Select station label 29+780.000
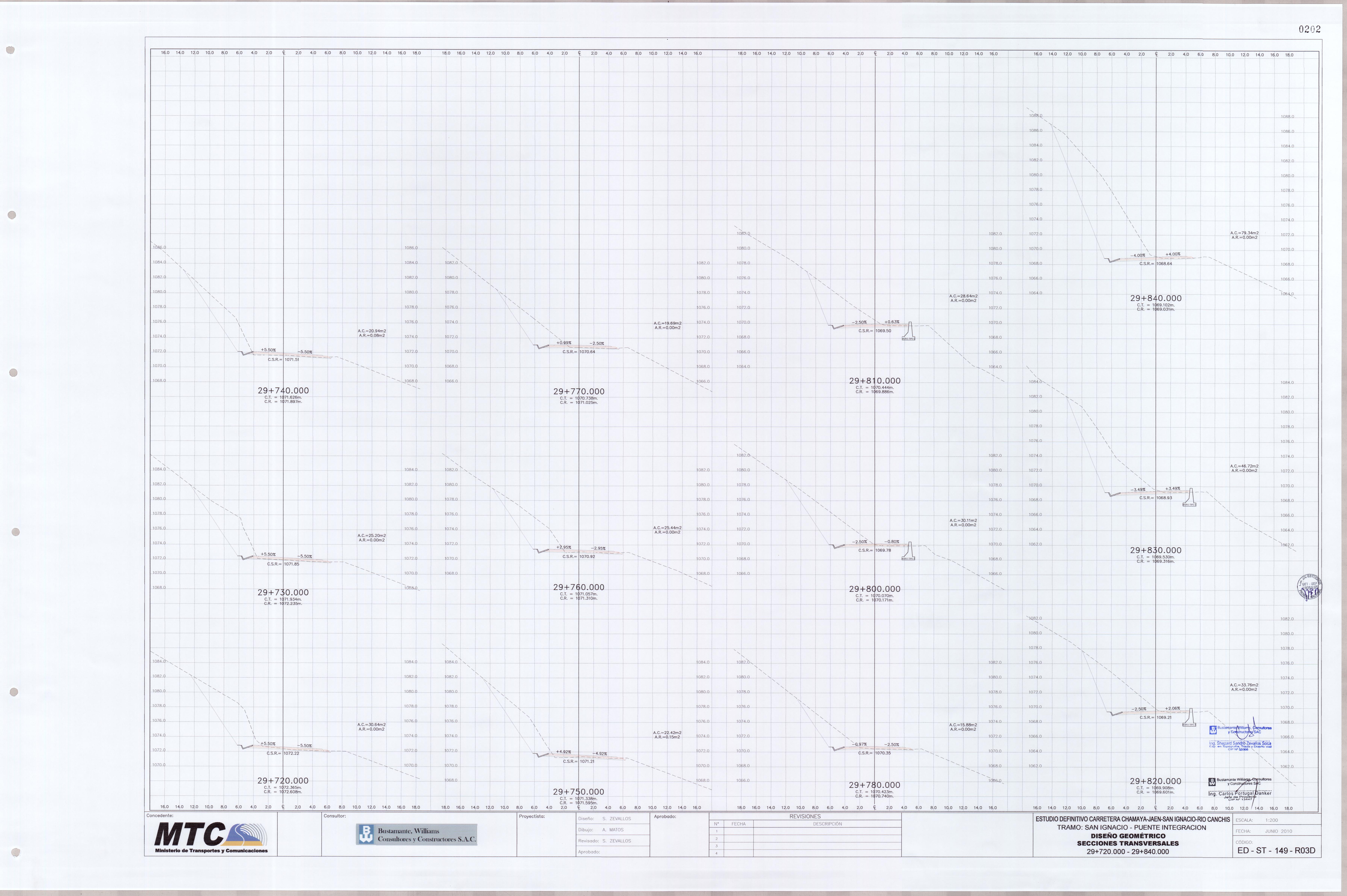 point(874,785)
